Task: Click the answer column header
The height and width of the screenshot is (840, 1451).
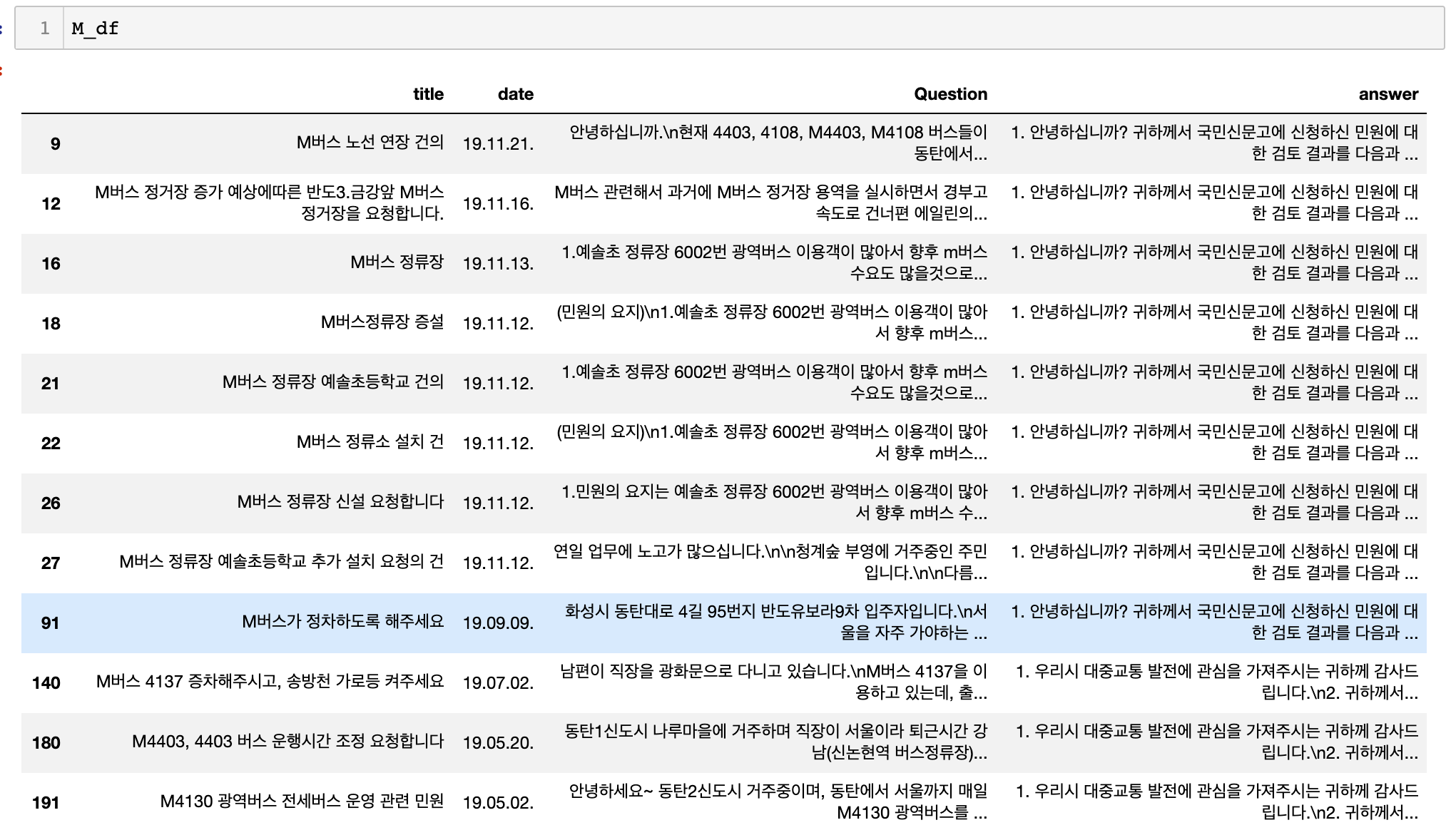Action: tap(1388, 94)
